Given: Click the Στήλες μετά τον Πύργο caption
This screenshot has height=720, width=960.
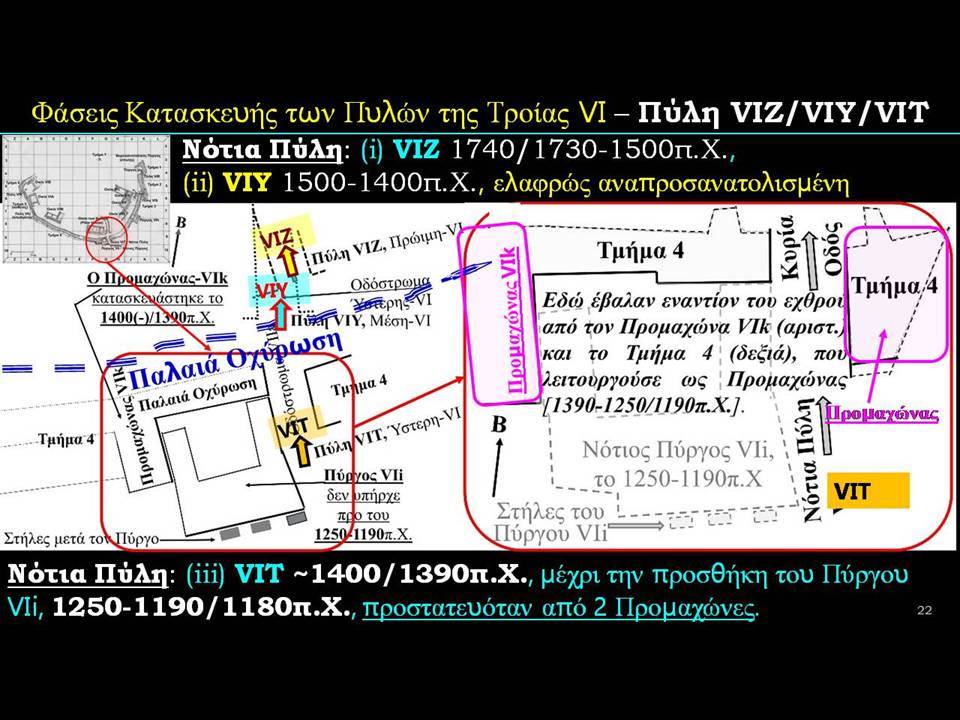Looking at the screenshot, I should point(81,539).
